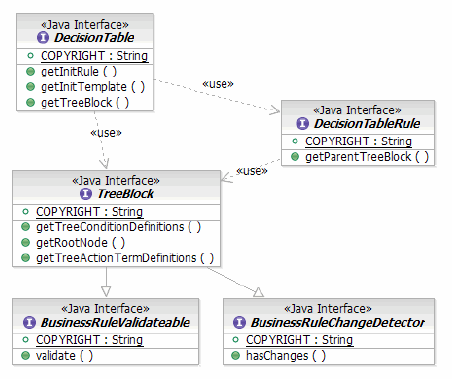Click the green hasChanges method icon
Image resolution: width=452 pixels, height=379 pixels.
coord(235,356)
